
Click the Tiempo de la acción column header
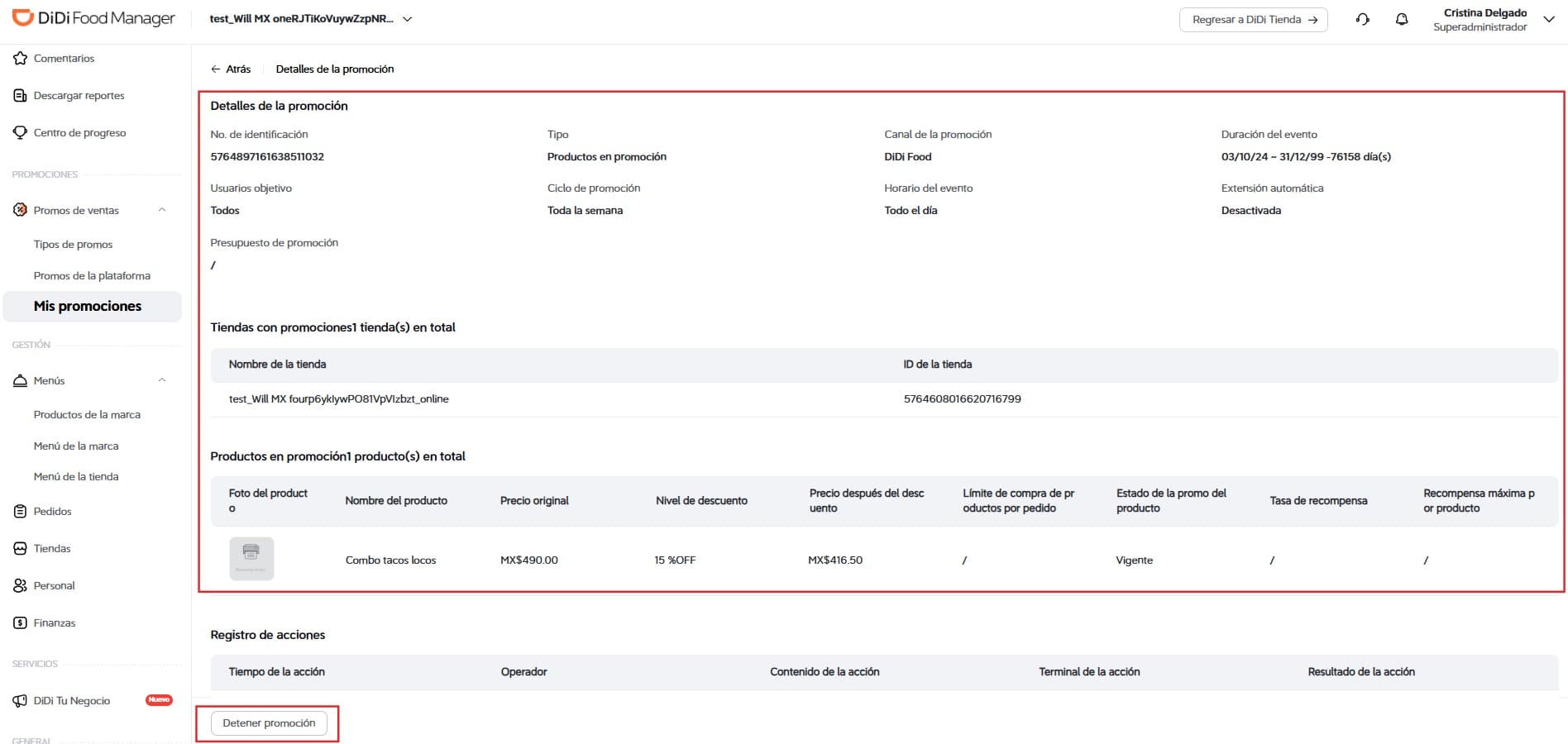276,671
